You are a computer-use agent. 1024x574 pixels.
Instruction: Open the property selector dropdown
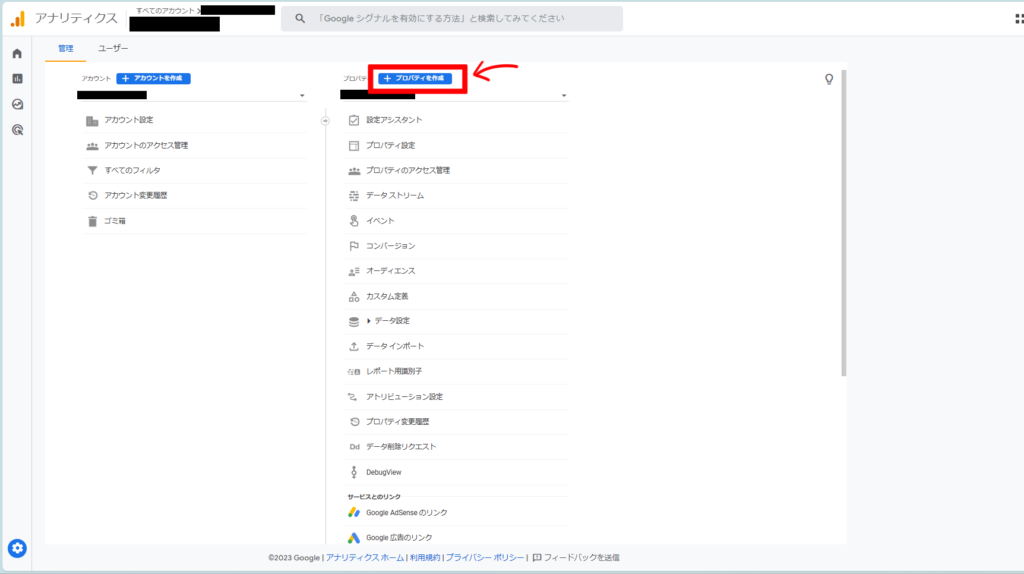coord(564,96)
